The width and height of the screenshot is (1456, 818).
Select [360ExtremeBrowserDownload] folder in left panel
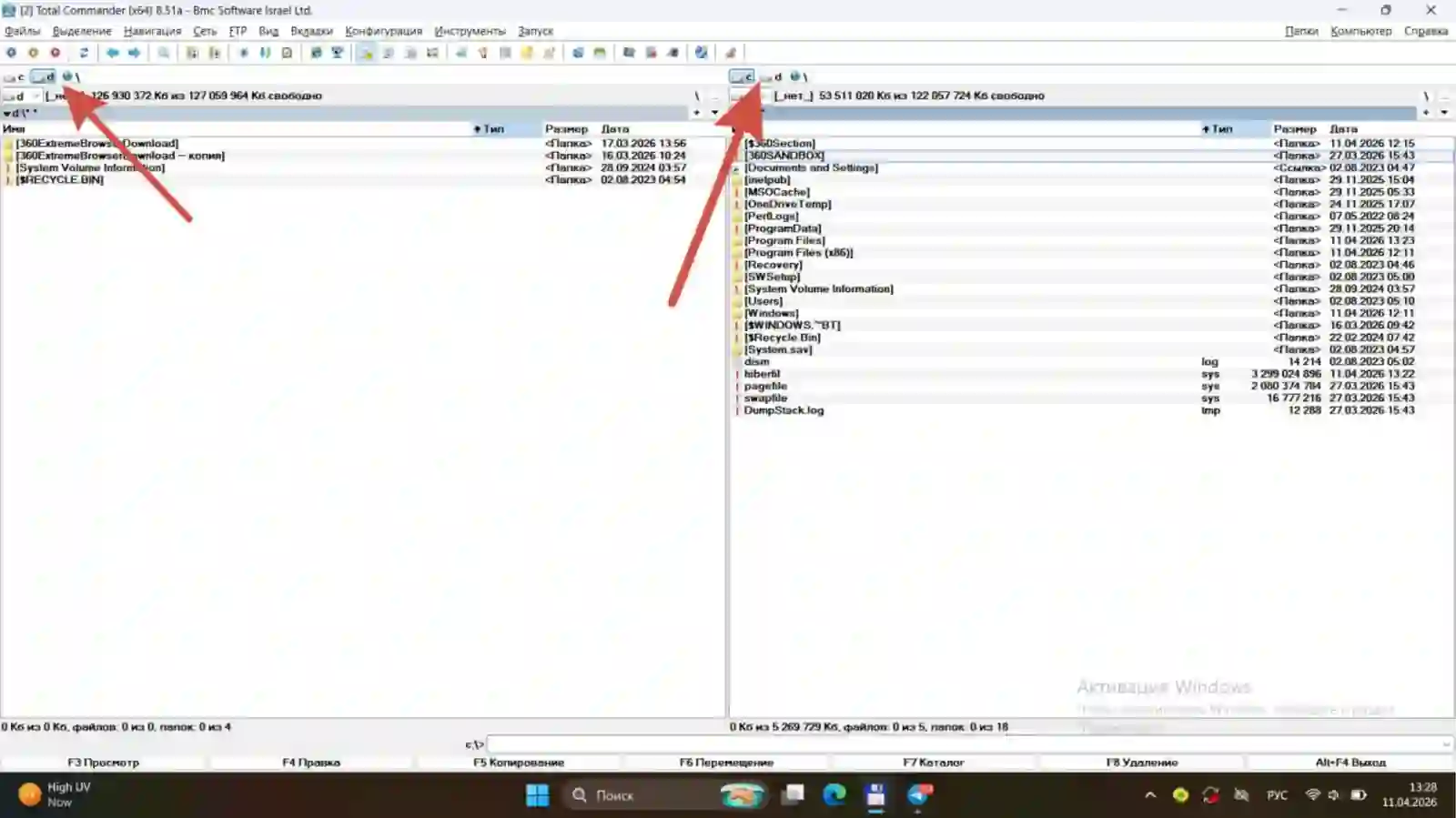click(x=96, y=144)
